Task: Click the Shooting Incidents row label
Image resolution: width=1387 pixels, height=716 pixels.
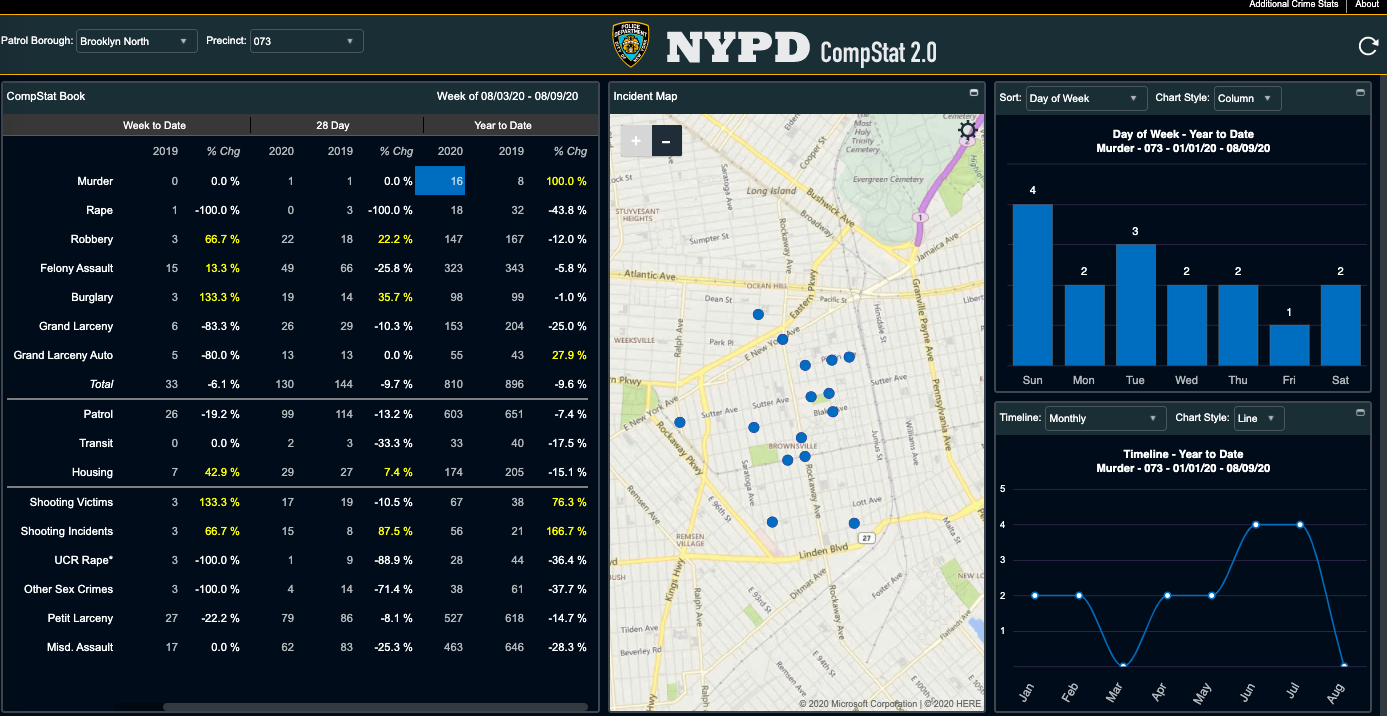Action: click(x=67, y=531)
